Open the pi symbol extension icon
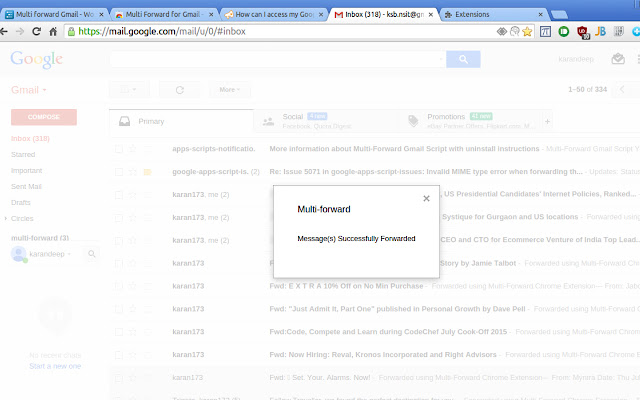The height and width of the screenshot is (400, 640). coord(545,31)
